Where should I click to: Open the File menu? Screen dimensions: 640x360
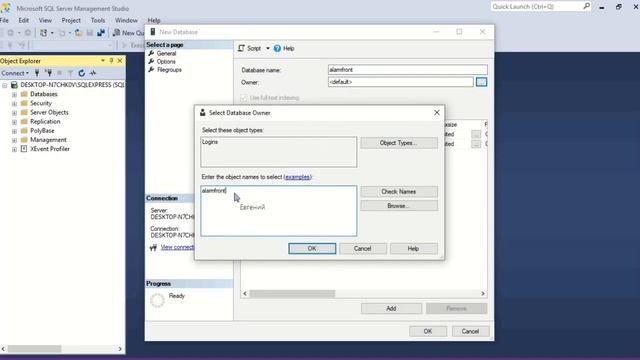[4, 20]
